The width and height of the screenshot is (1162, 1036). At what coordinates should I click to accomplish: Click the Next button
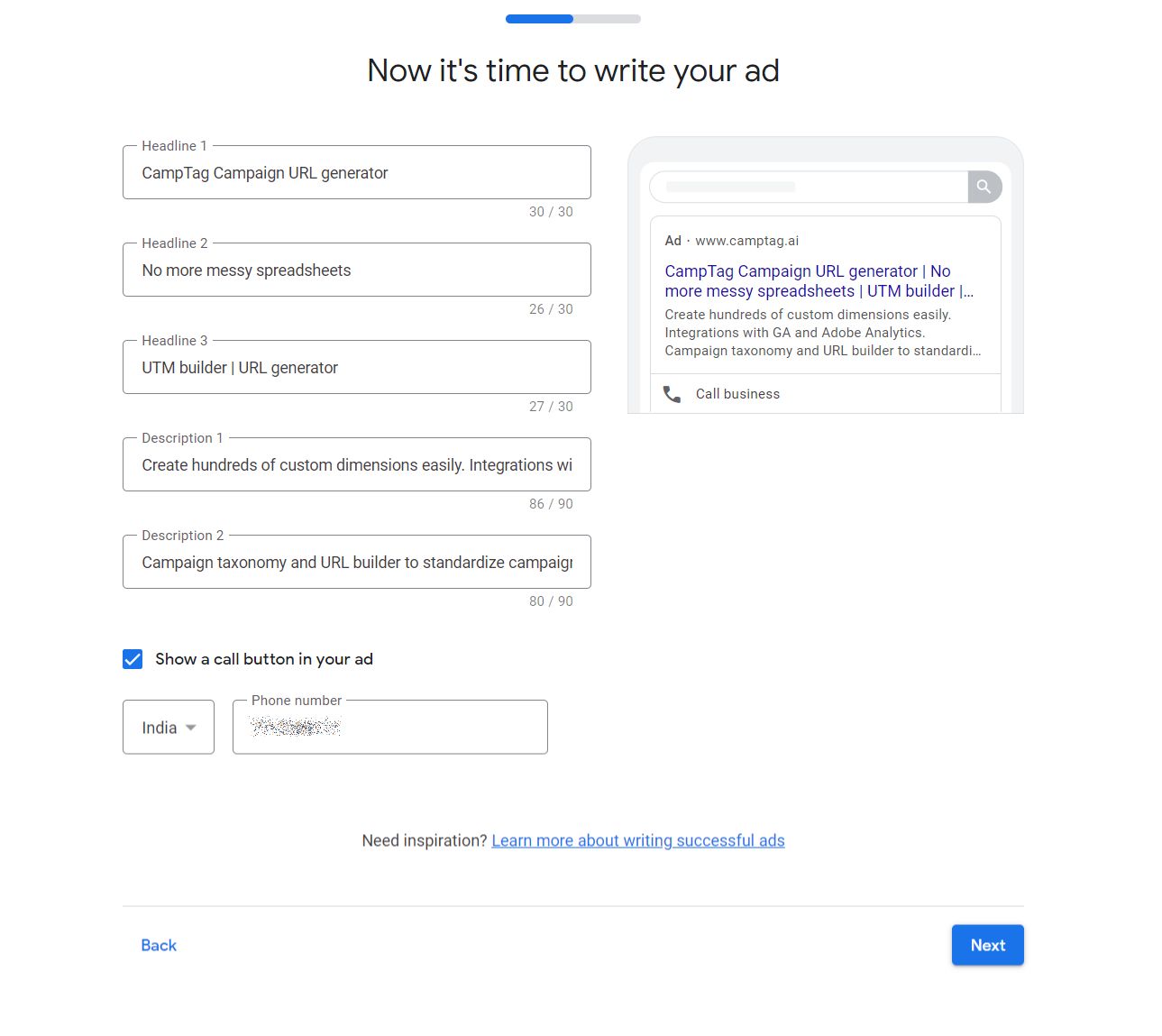pyautogui.click(x=987, y=945)
